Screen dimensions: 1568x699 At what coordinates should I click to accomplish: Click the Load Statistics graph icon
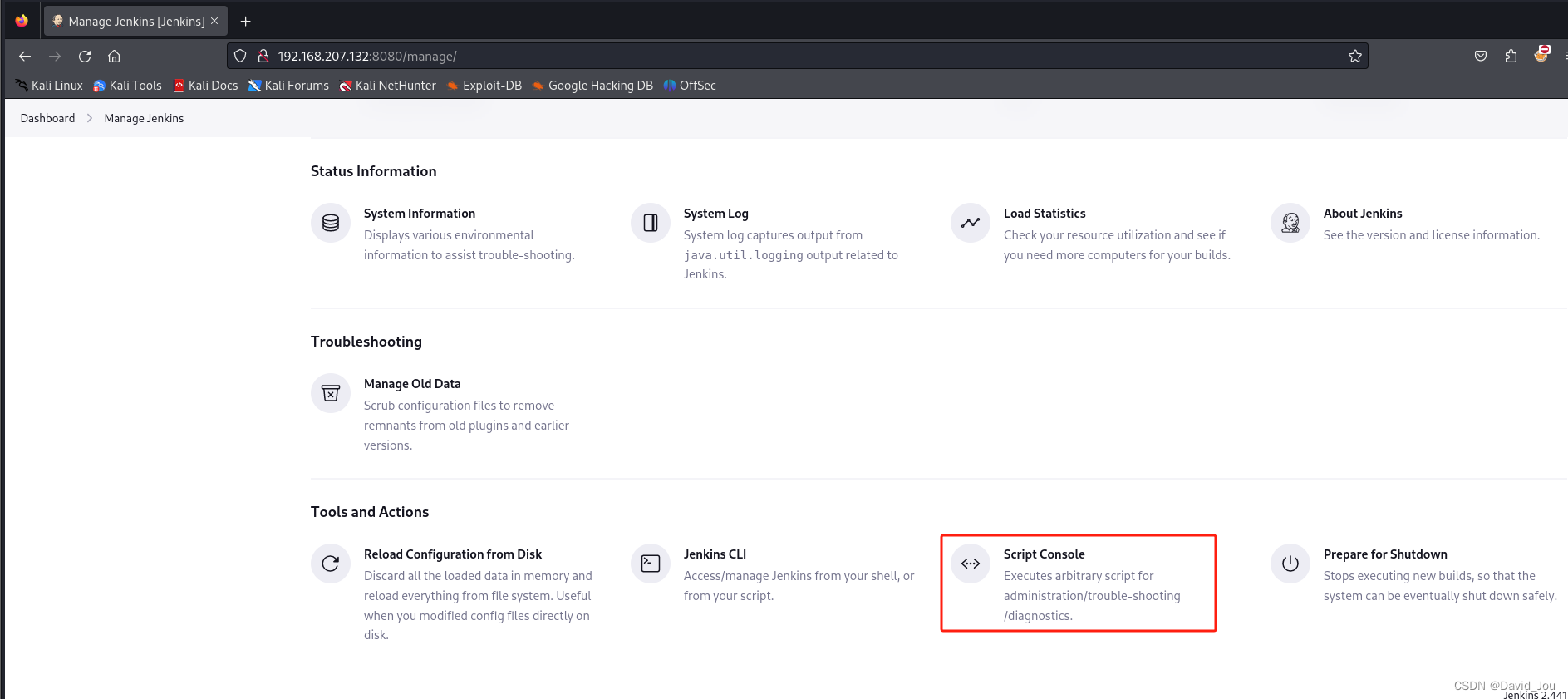pos(971,223)
